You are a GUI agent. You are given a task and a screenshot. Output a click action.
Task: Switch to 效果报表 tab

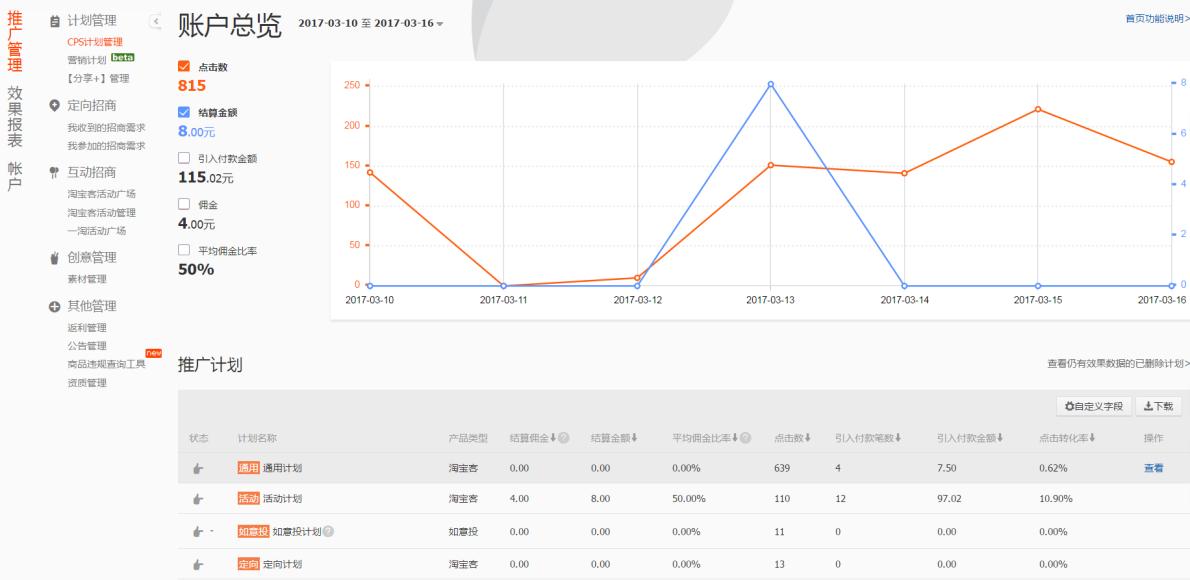(x=15, y=117)
